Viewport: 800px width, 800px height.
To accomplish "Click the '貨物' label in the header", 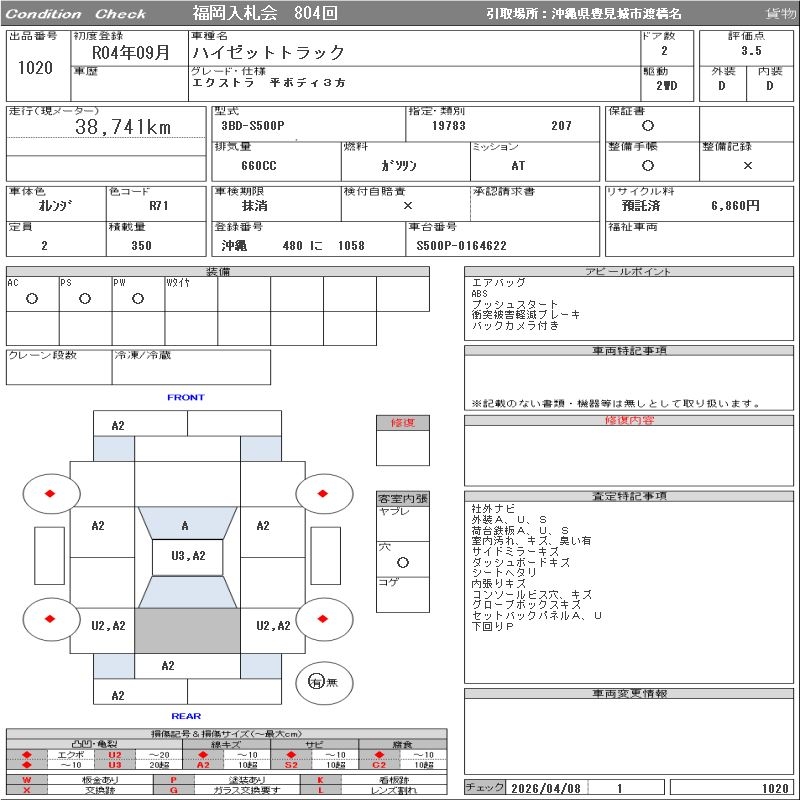I will point(780,14).
